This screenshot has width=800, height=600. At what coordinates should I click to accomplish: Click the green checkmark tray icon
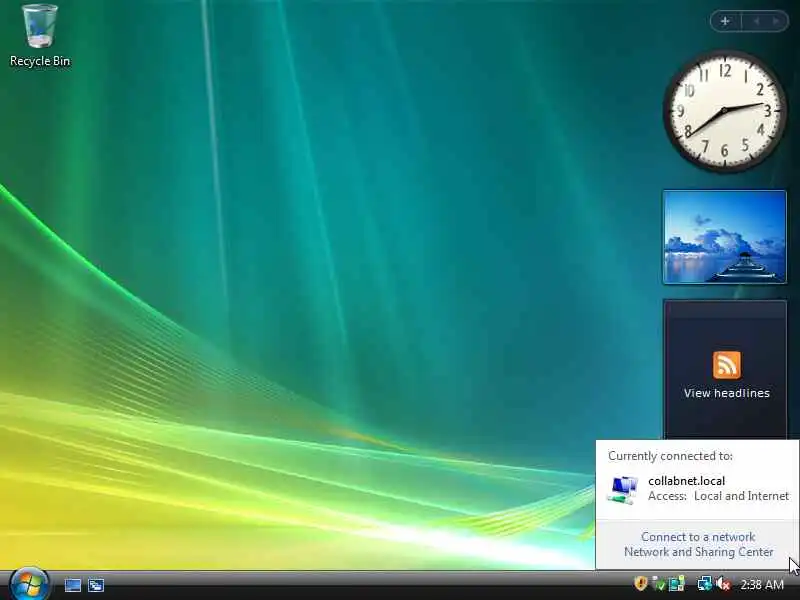(x=659, y=584)
